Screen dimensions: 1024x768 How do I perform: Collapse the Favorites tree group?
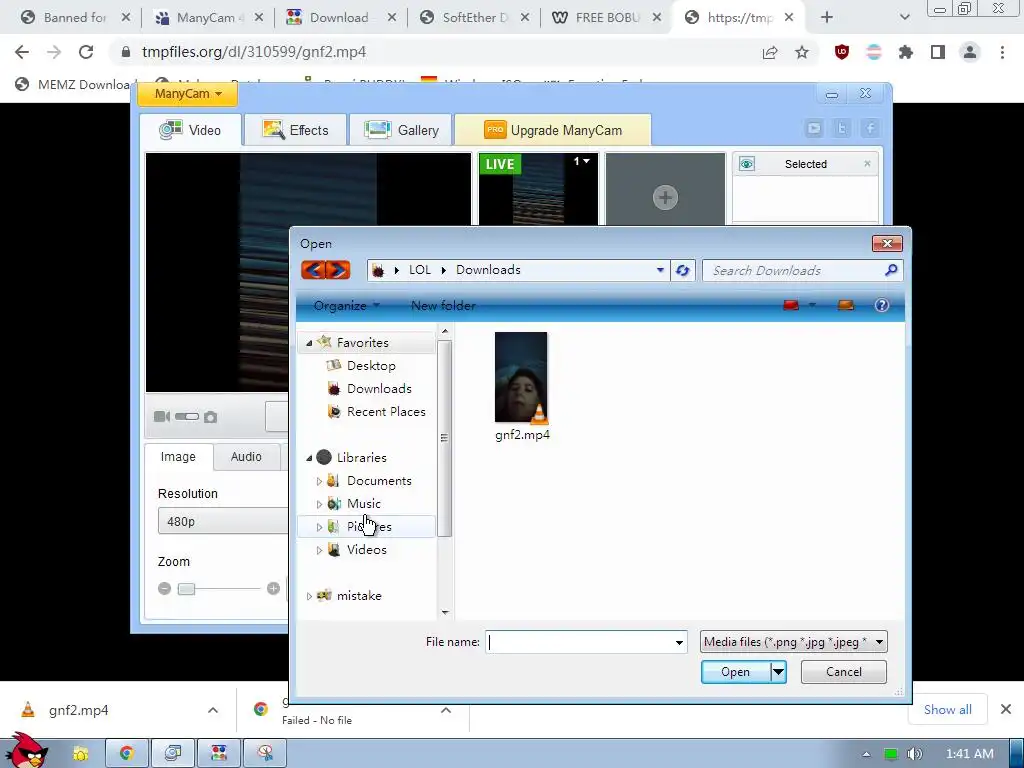(x=310, y=343)
